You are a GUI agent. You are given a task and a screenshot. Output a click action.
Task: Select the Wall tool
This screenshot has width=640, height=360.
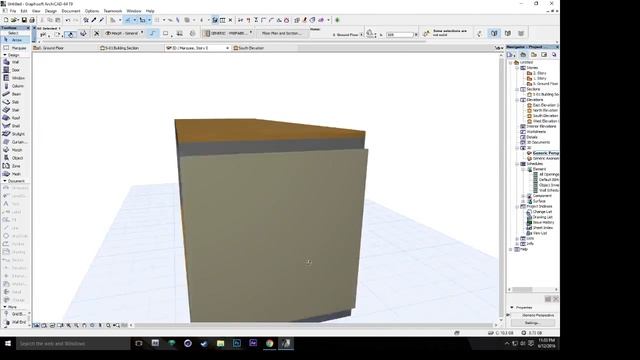pyautogui.click(x=16, y=62)
